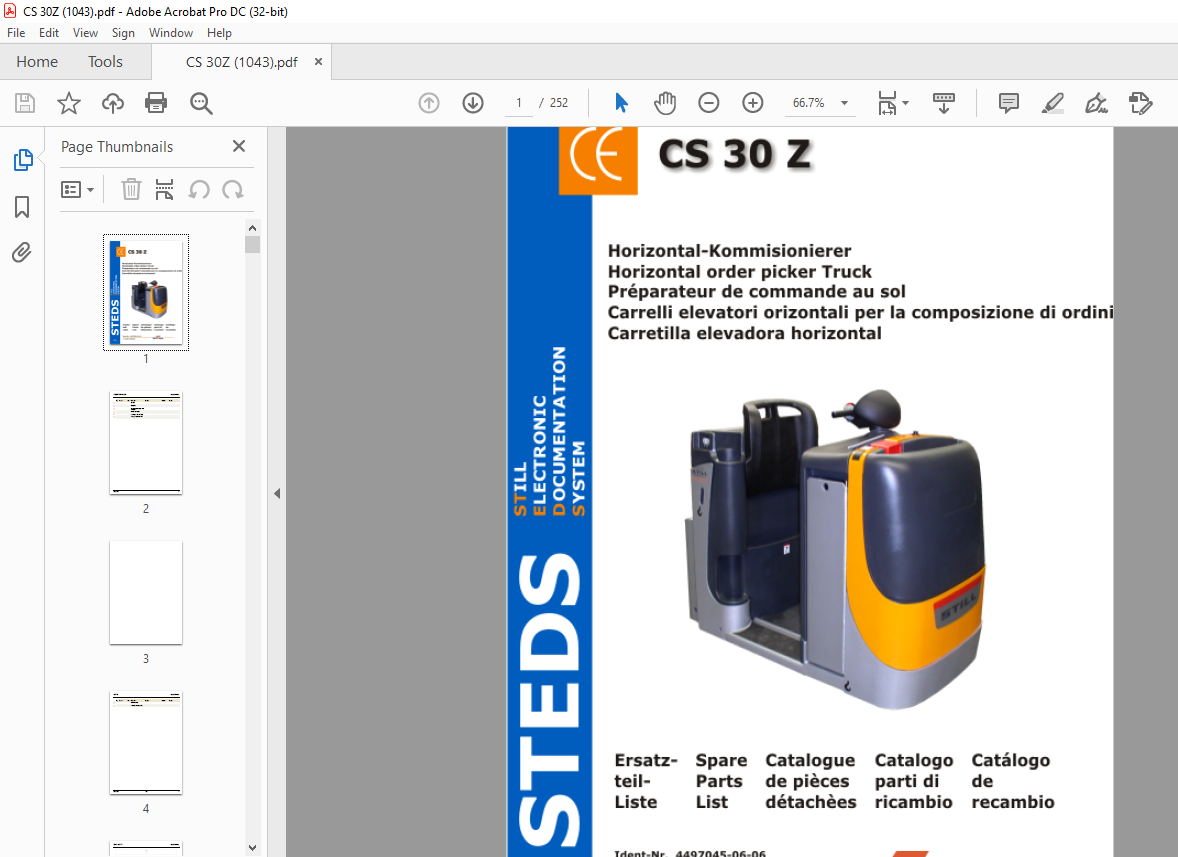Close the CS 30Z (1043).pdf tab
Screen dimensions: 1178x857
[319, 62]
